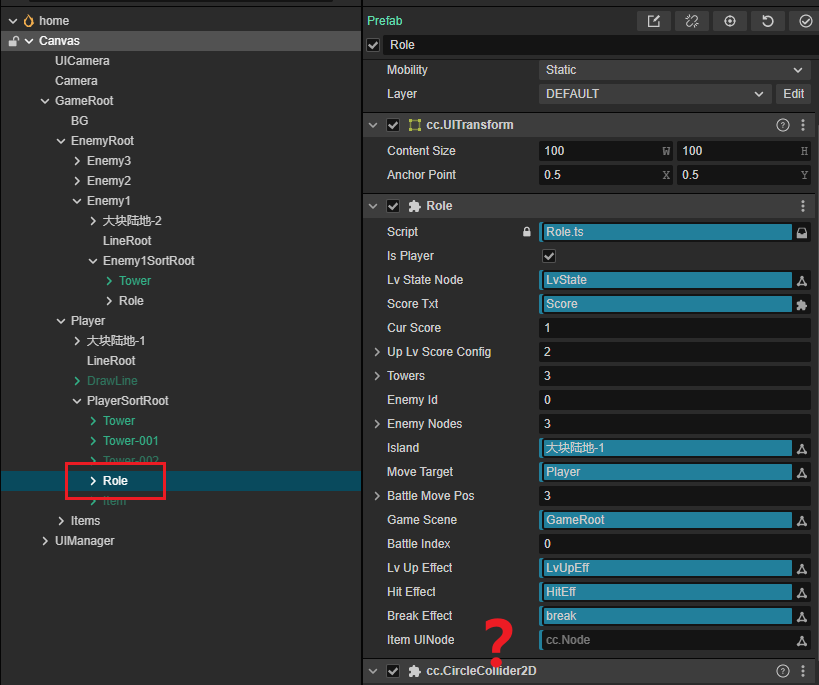Select Tower-001 in PlayerSortRoot
The height and width of the screenshot is (685, 819).
click(x=131, y=441)
